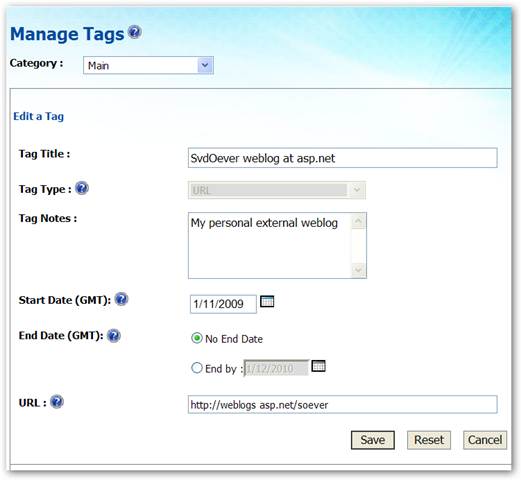The height and width of the screenshot is (480, 521).
Task: Save the tag changes
Action: (373, 440)
